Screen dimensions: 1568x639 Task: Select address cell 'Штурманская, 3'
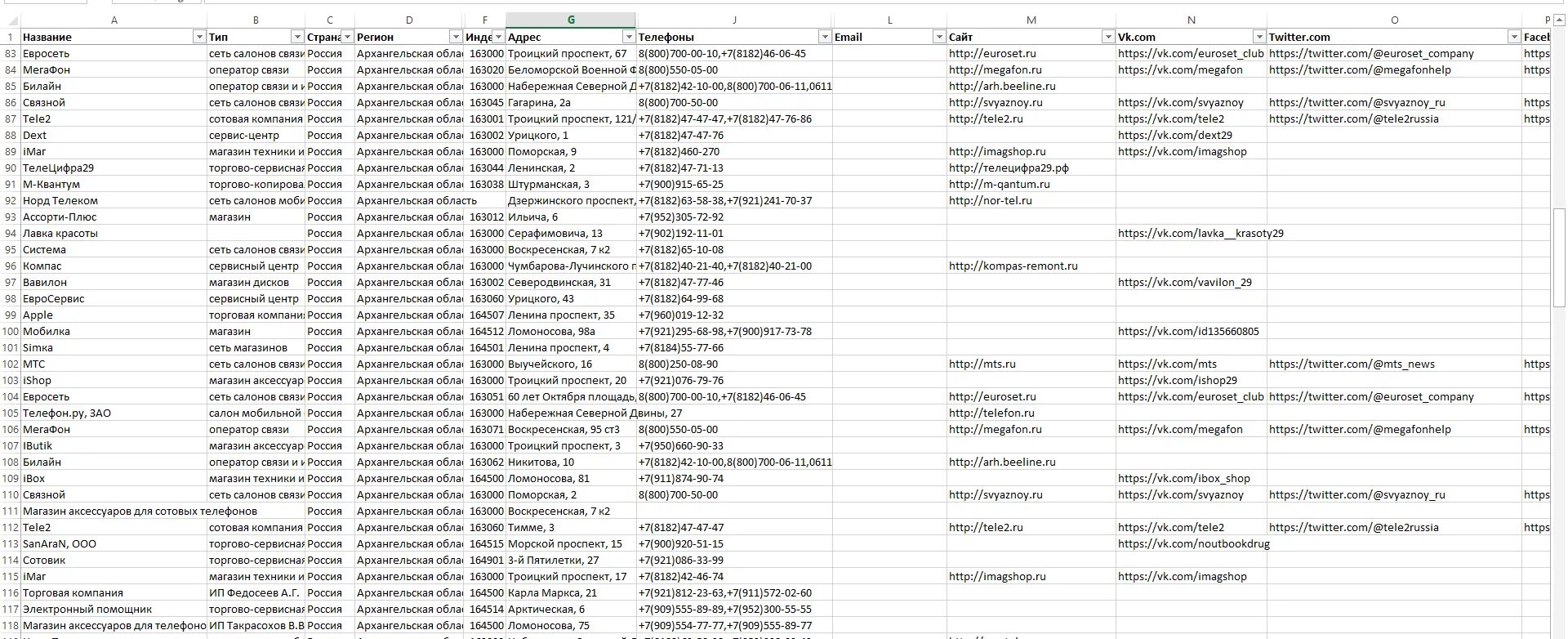coord(571,184)
